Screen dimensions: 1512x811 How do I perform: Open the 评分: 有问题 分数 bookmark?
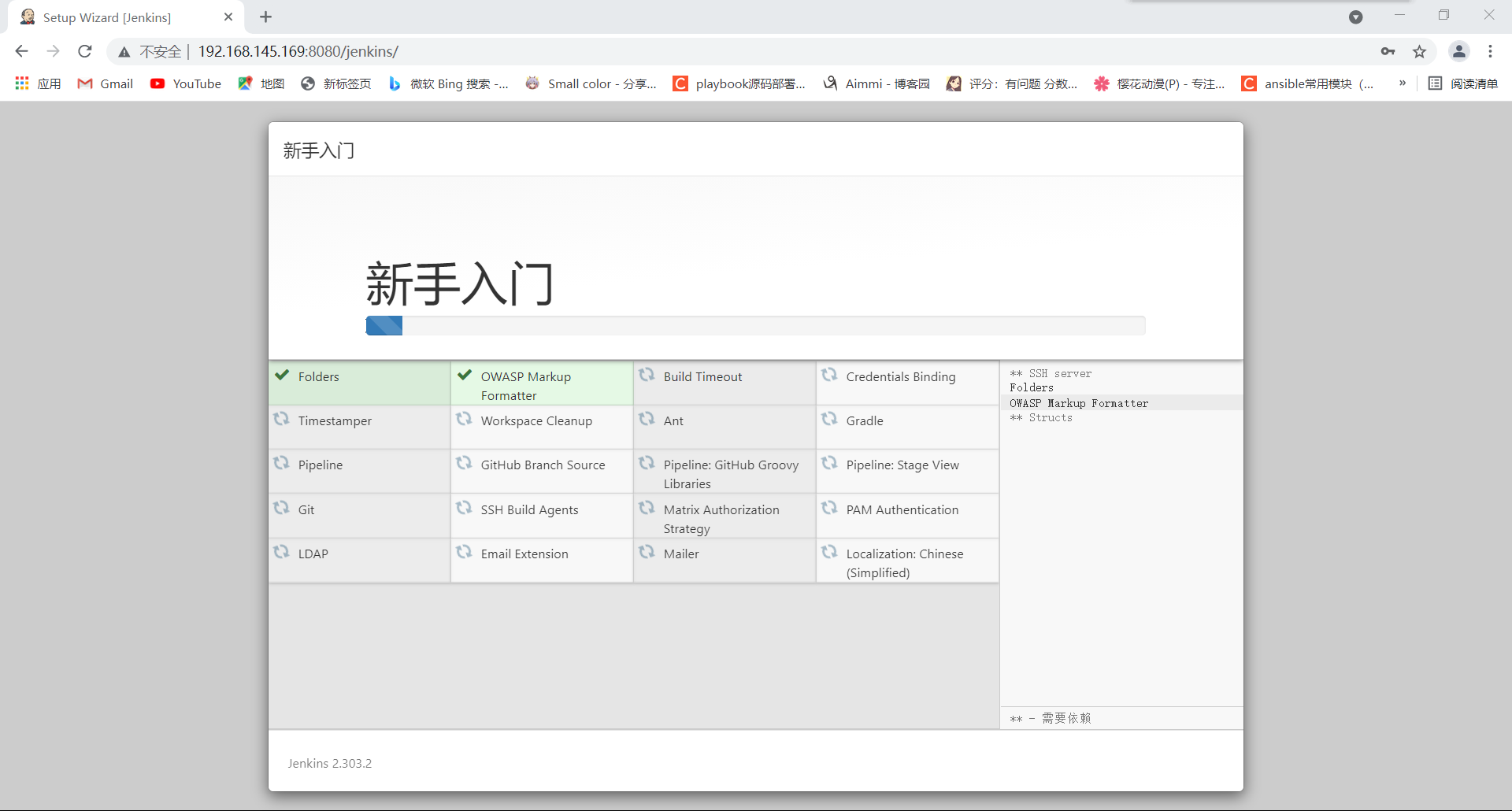tap(1012, 83)
